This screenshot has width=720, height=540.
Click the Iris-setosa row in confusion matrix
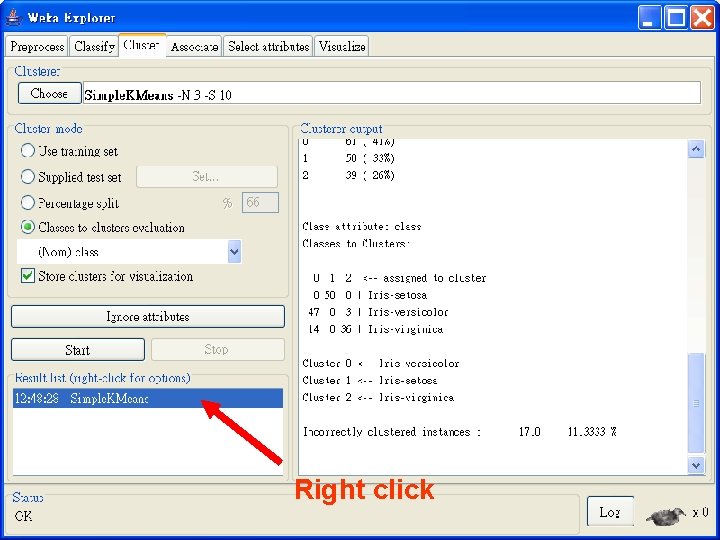pyautogui.click(x=369, y=295)
